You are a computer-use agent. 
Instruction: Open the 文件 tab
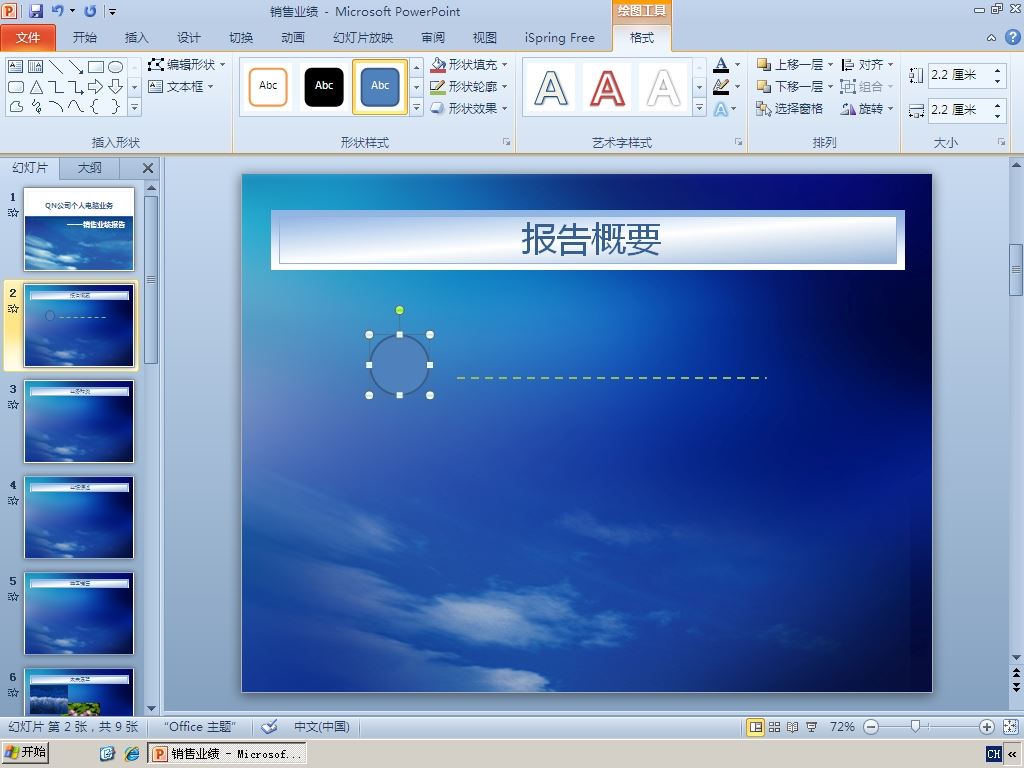[28, 38]
